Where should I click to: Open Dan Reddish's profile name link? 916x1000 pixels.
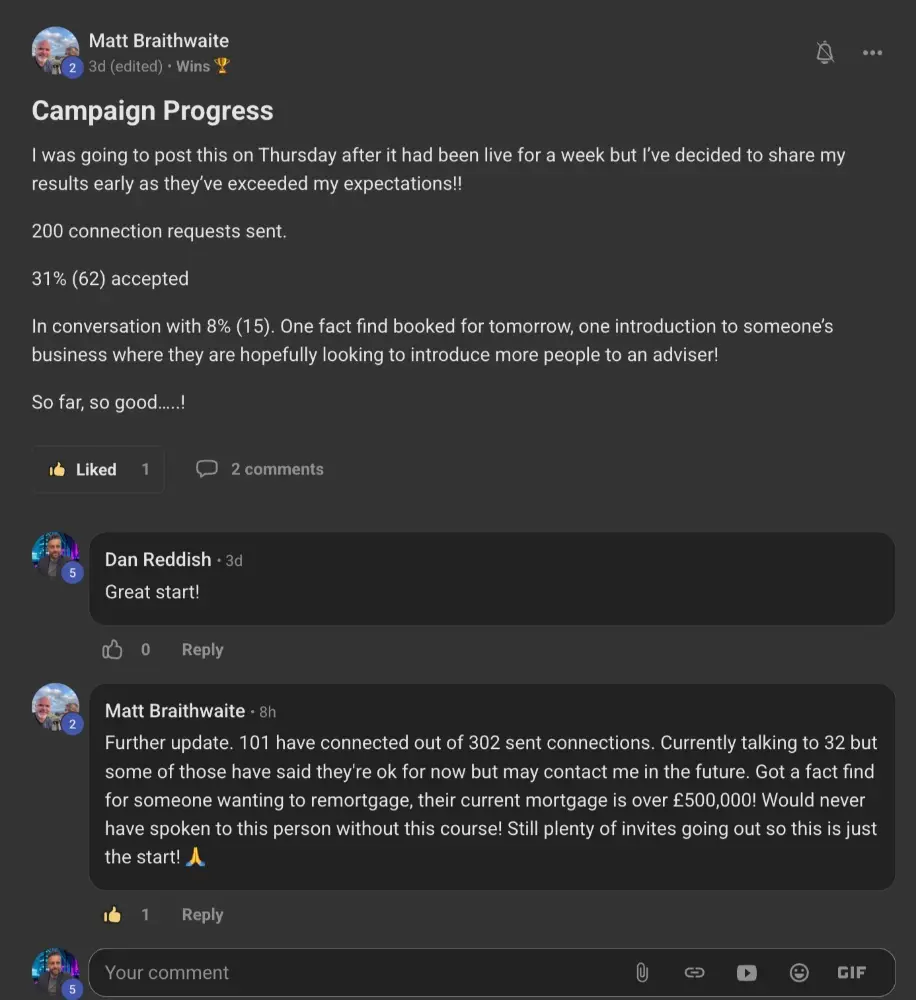pos(158,560)
